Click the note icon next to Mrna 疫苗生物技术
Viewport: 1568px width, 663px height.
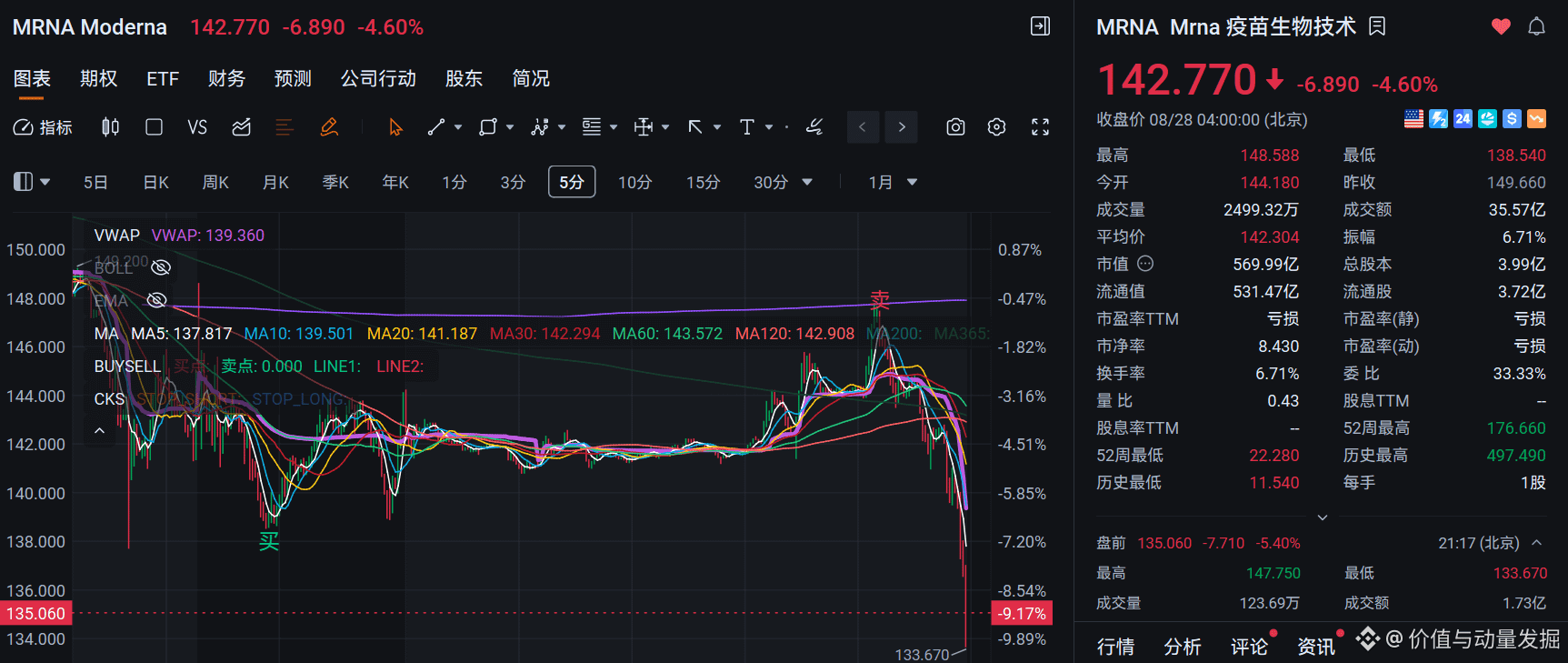1377,26
